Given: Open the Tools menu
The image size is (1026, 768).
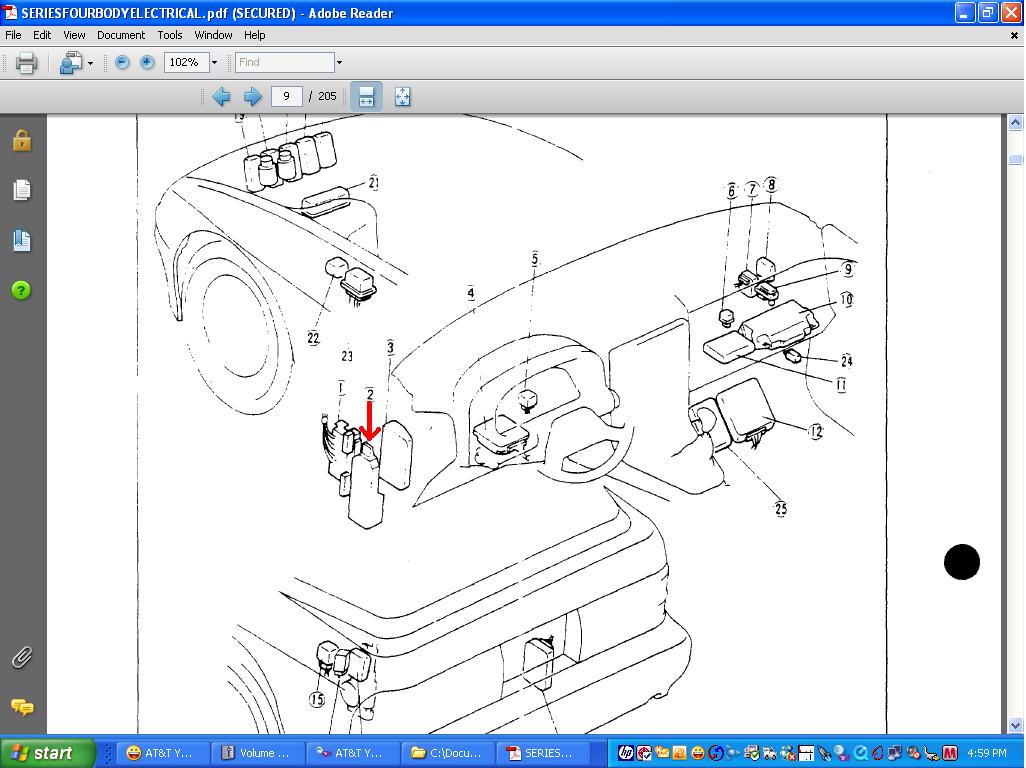Looking at the screenshot, I should [x=170, y=35].
